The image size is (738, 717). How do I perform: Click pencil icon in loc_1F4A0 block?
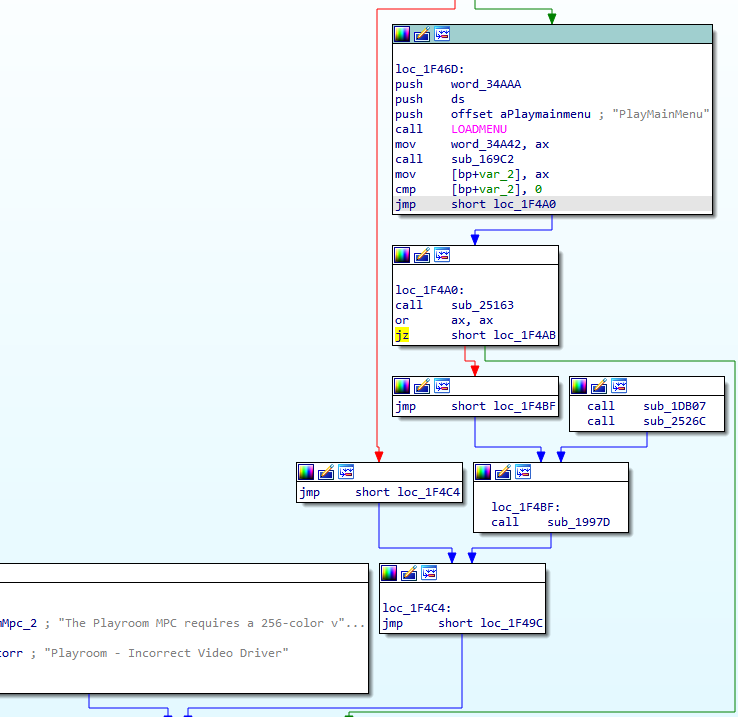422,255
